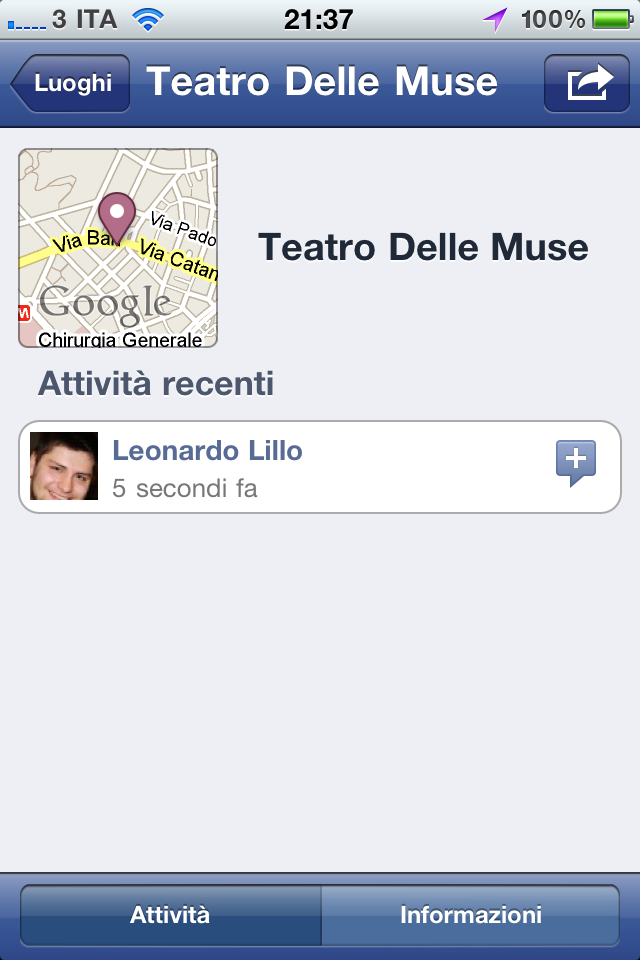Tap the 3 ITA carrier label
This screenshot has height=960, width=640.
(85, 20)
